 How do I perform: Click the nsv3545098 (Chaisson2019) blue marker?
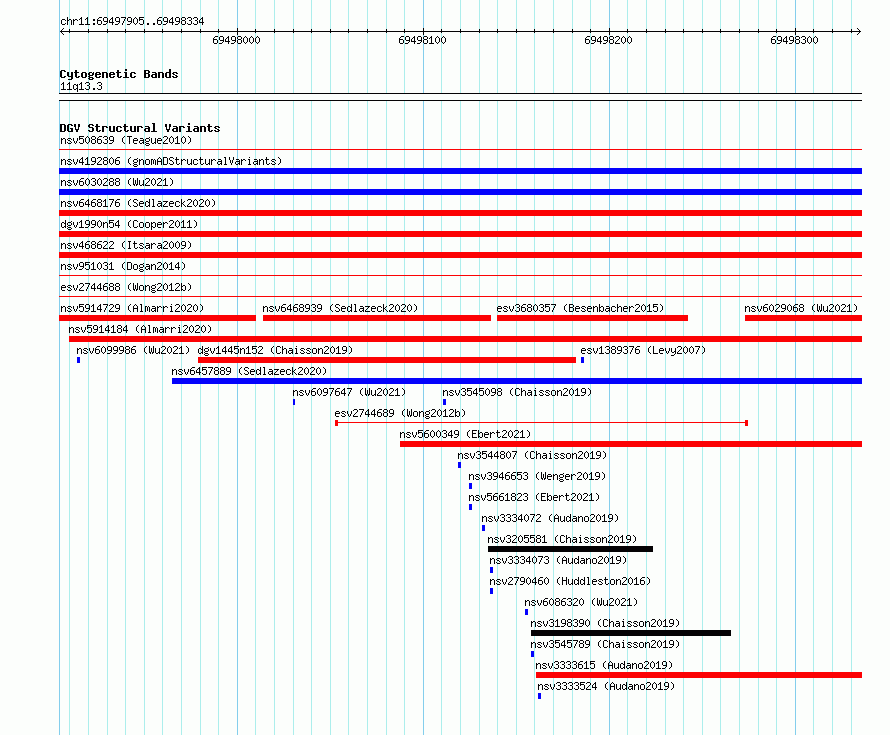444,402
